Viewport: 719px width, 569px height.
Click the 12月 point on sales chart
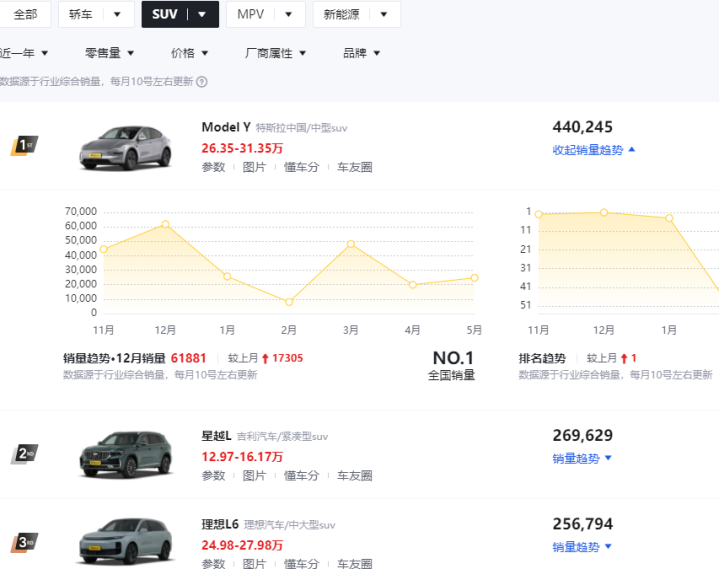tap(166, 224)
